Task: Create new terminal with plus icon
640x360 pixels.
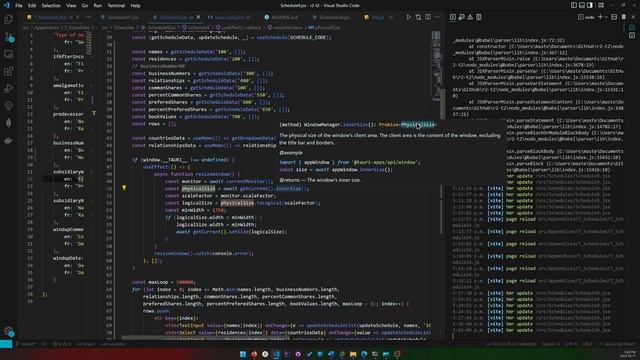Action: tap(600, 17)
